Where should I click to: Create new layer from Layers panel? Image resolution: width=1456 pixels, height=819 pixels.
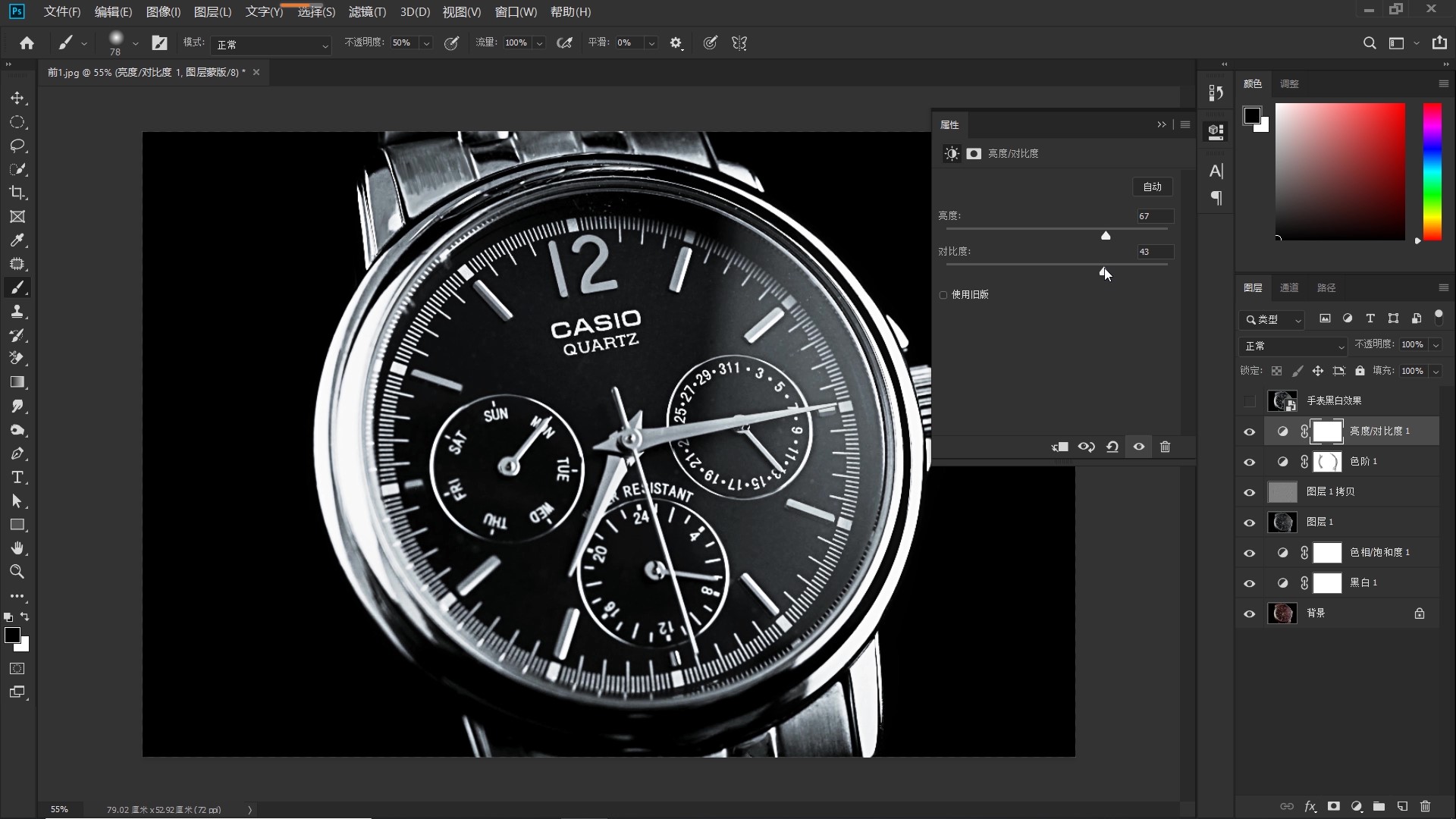pos(1402,806)
